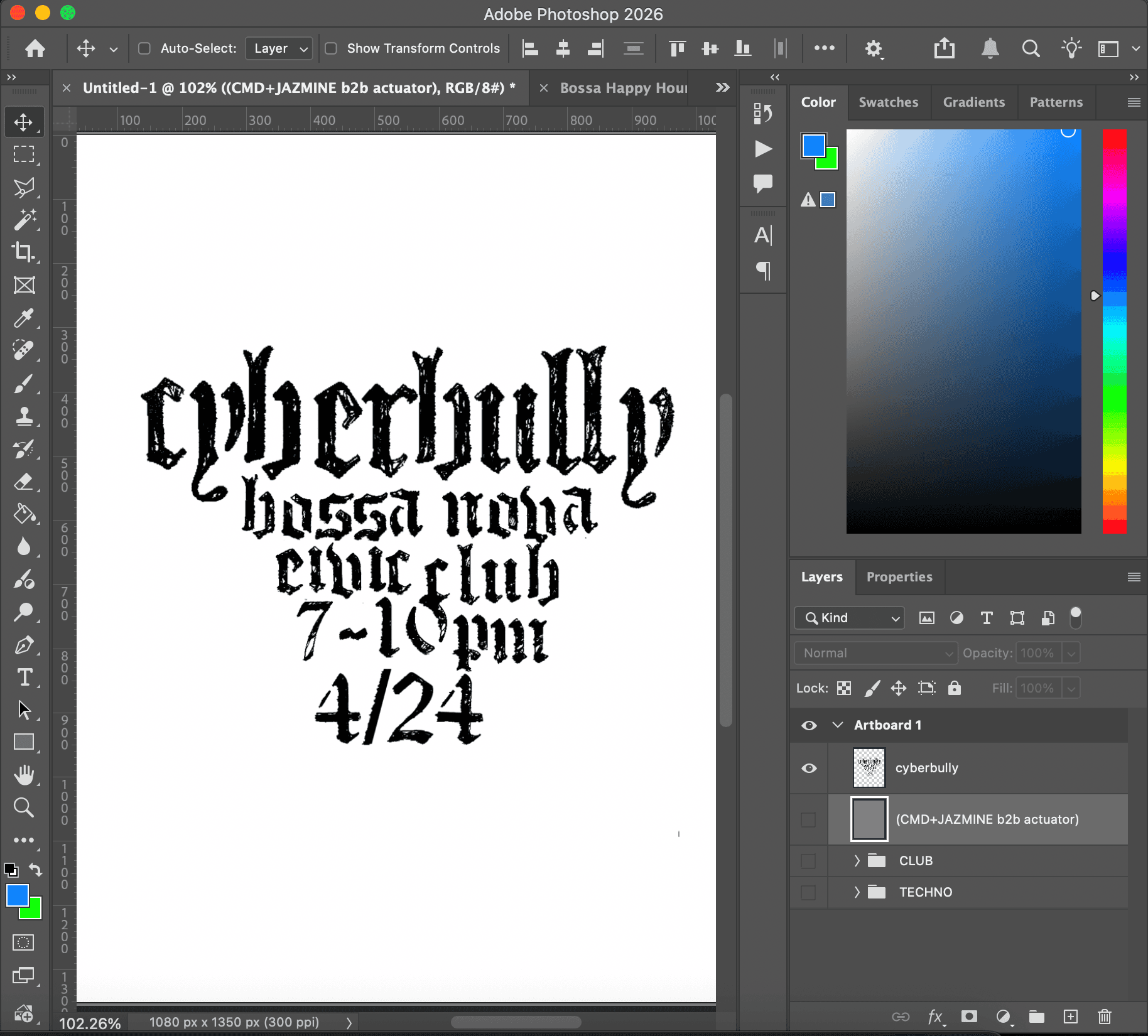
Task: Toggle the layer filter on/off switch
Action: [x=1076, y=618]
